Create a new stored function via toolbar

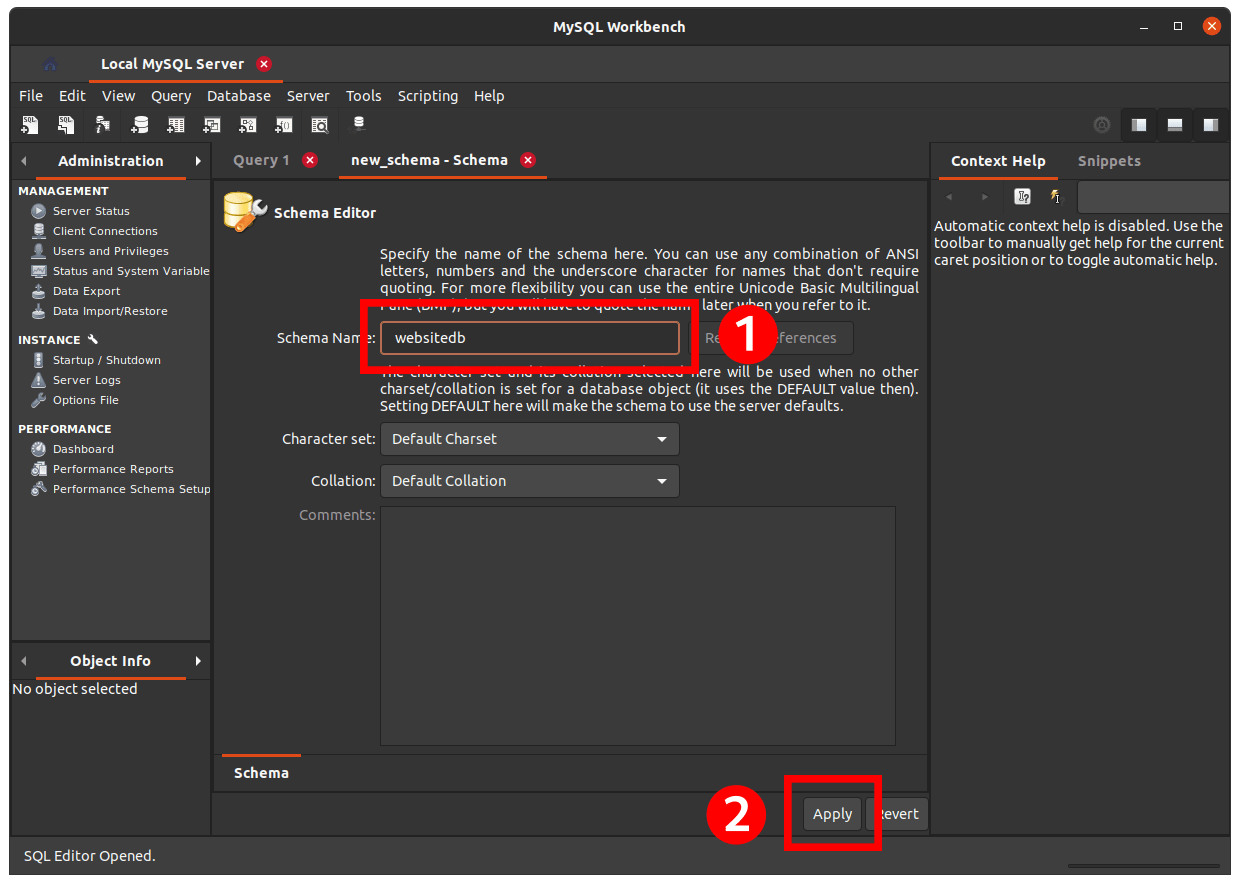tap(283, 125)
